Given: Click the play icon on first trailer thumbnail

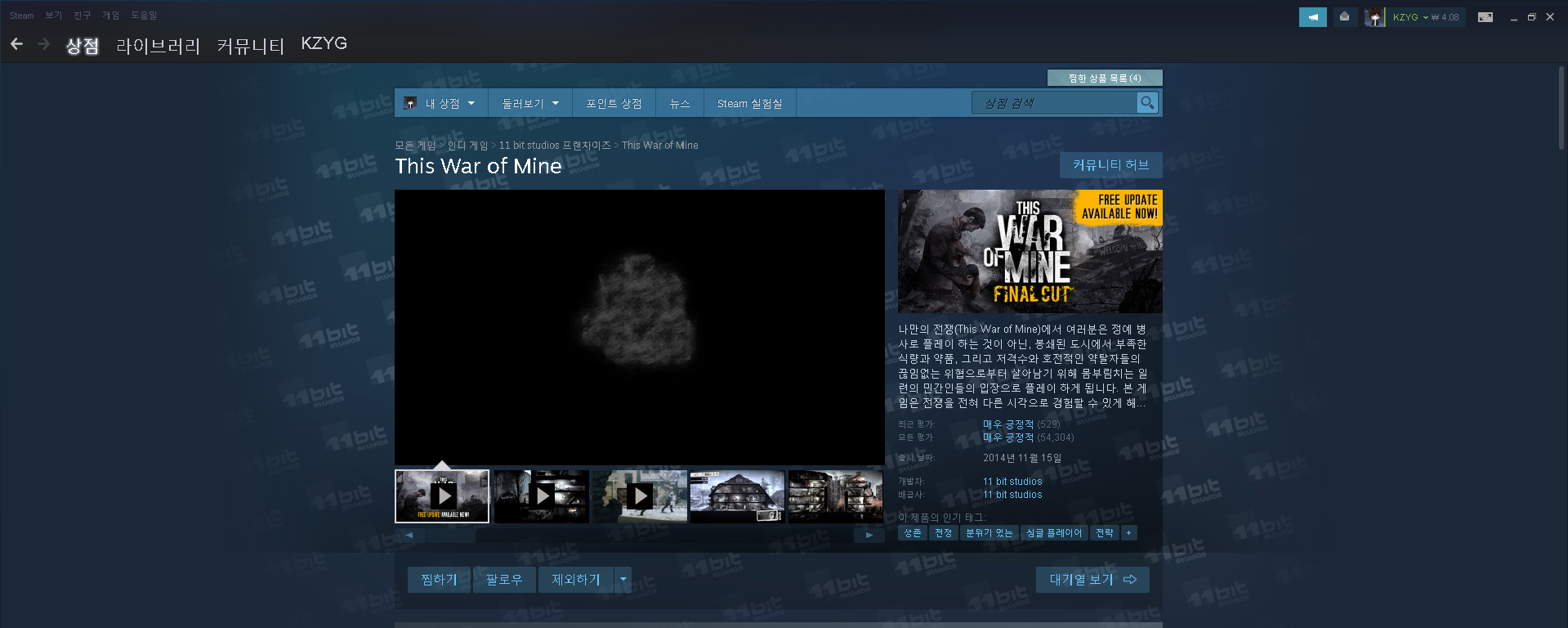Looking at the screenshot, I should 443,496.
